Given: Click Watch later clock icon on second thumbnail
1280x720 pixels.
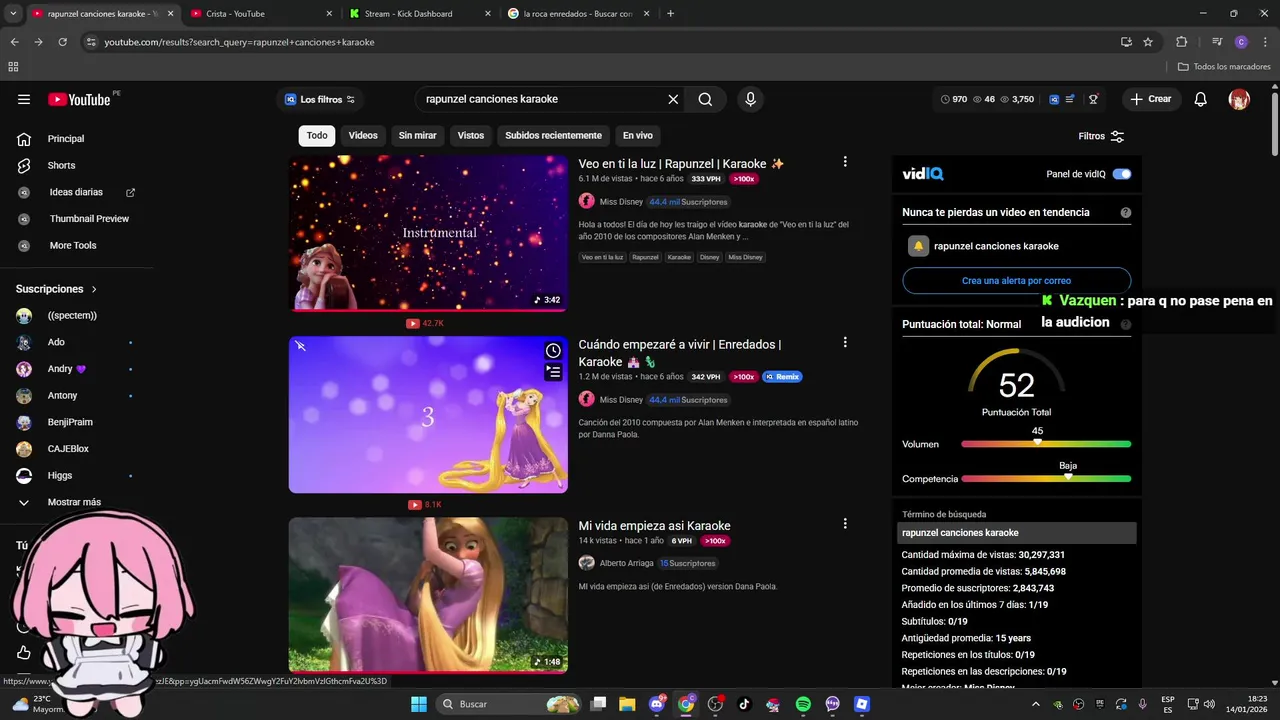Looking at the screenshot, I should [553, 351].
